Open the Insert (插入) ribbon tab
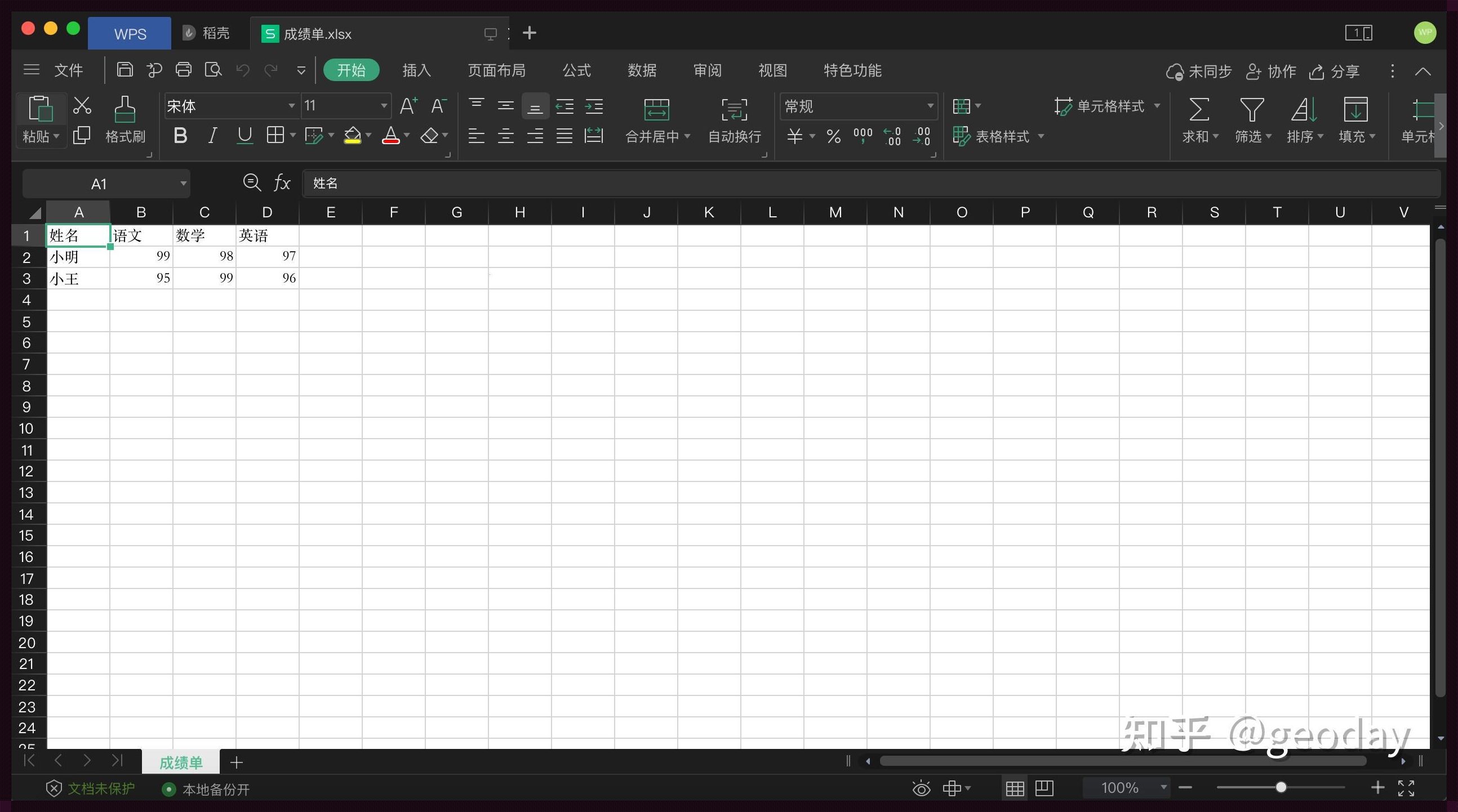Image resolution: width=1458 pixels, height=812 pixels. [x=416, y=70]
